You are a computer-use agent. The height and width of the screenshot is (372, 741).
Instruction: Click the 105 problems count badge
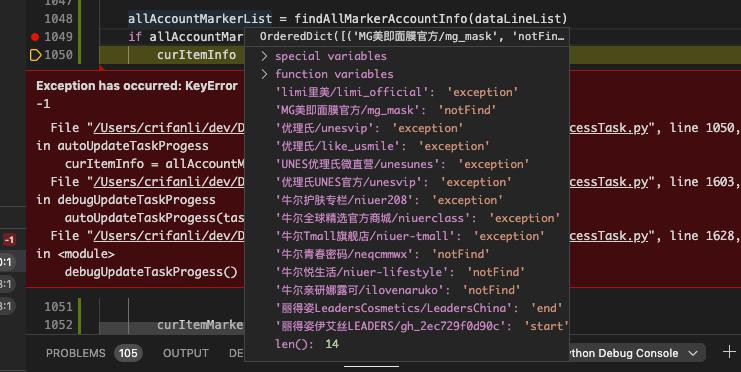[x=128, y=354]
